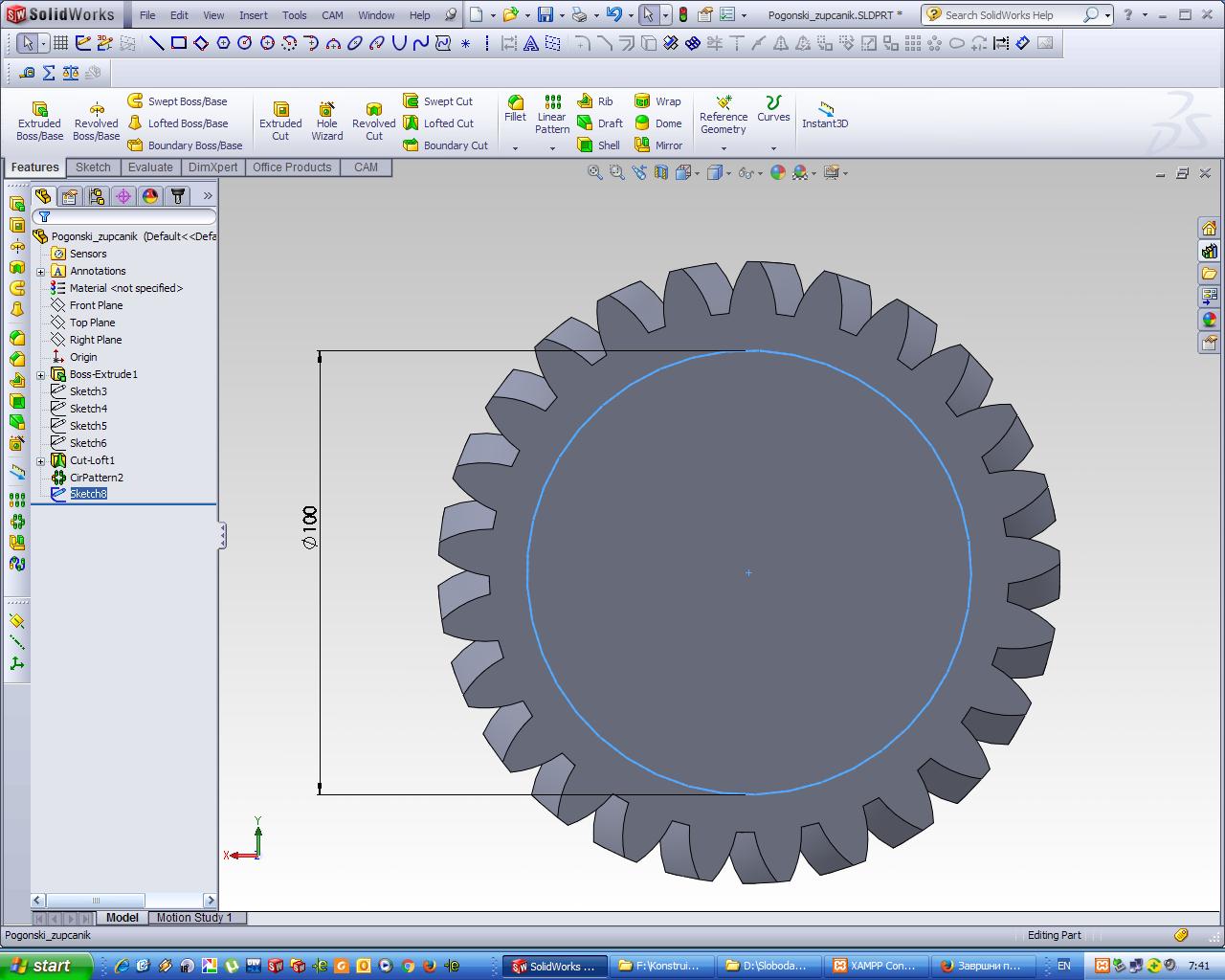
Task: Select the Swept Cut command
Action: (x=437, y=101)
